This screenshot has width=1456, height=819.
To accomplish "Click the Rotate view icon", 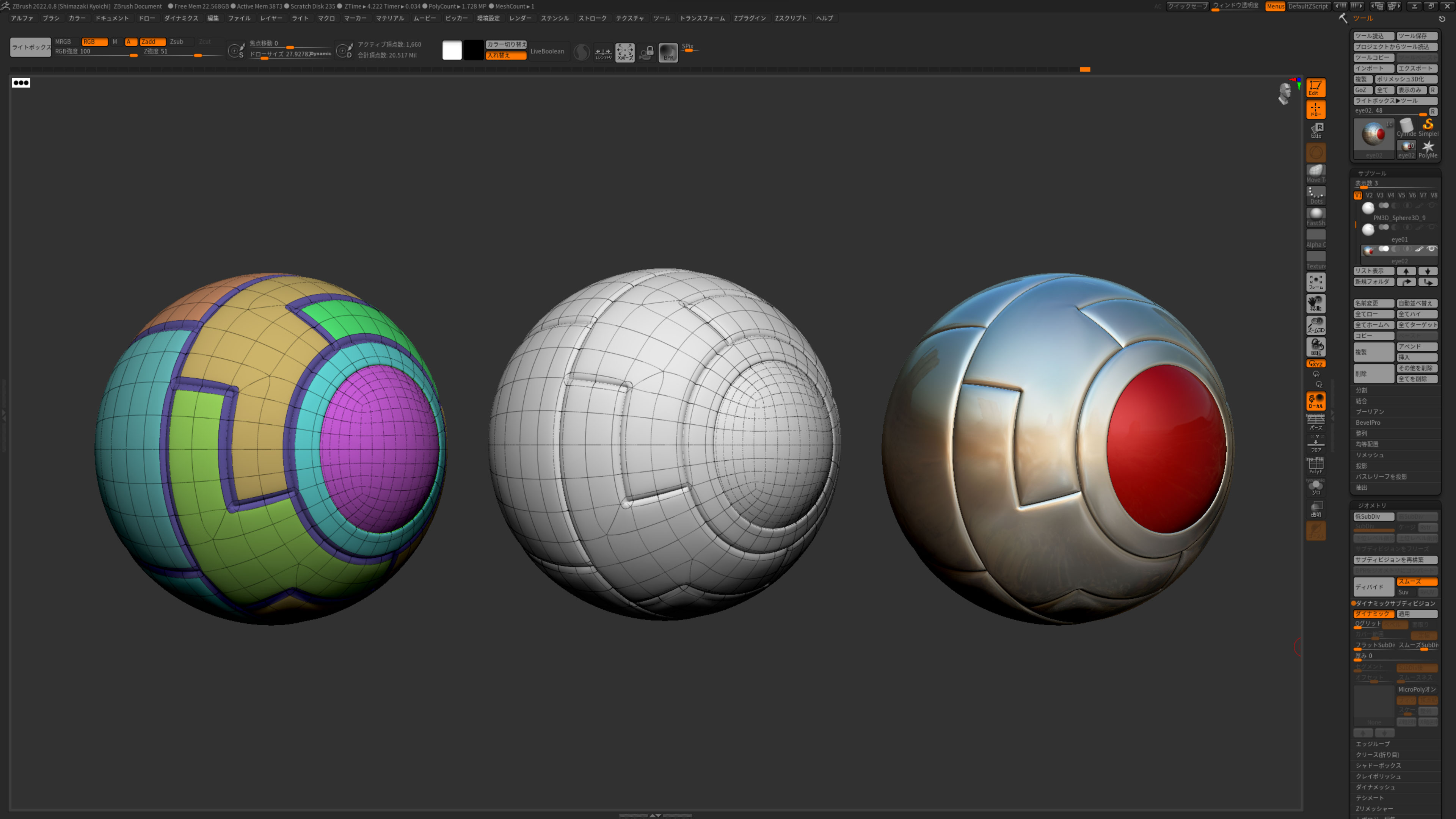I will coord(1315,347).
